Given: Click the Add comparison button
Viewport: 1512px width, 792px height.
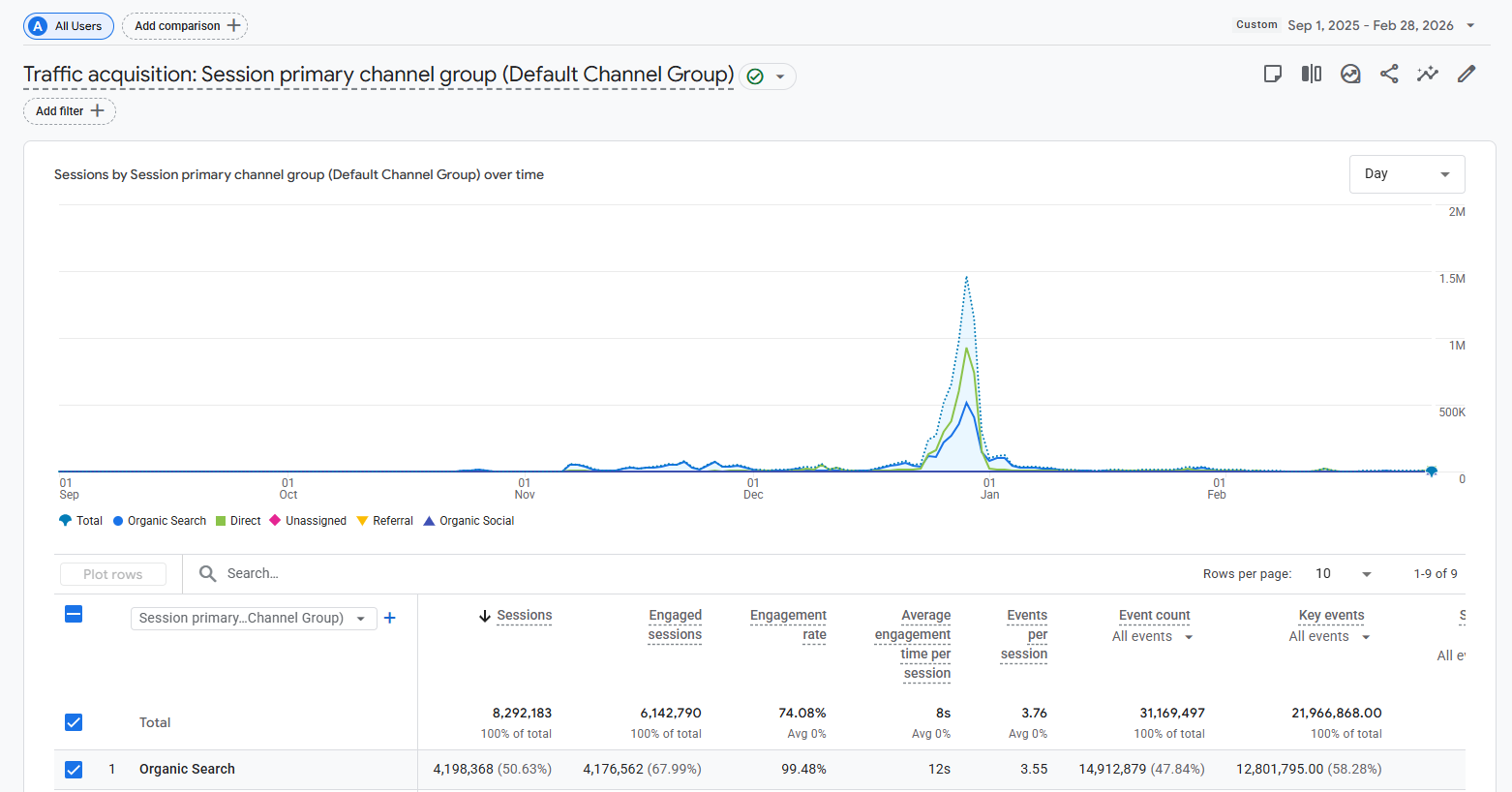Looking at the screenshot, I should pos(185,26).
